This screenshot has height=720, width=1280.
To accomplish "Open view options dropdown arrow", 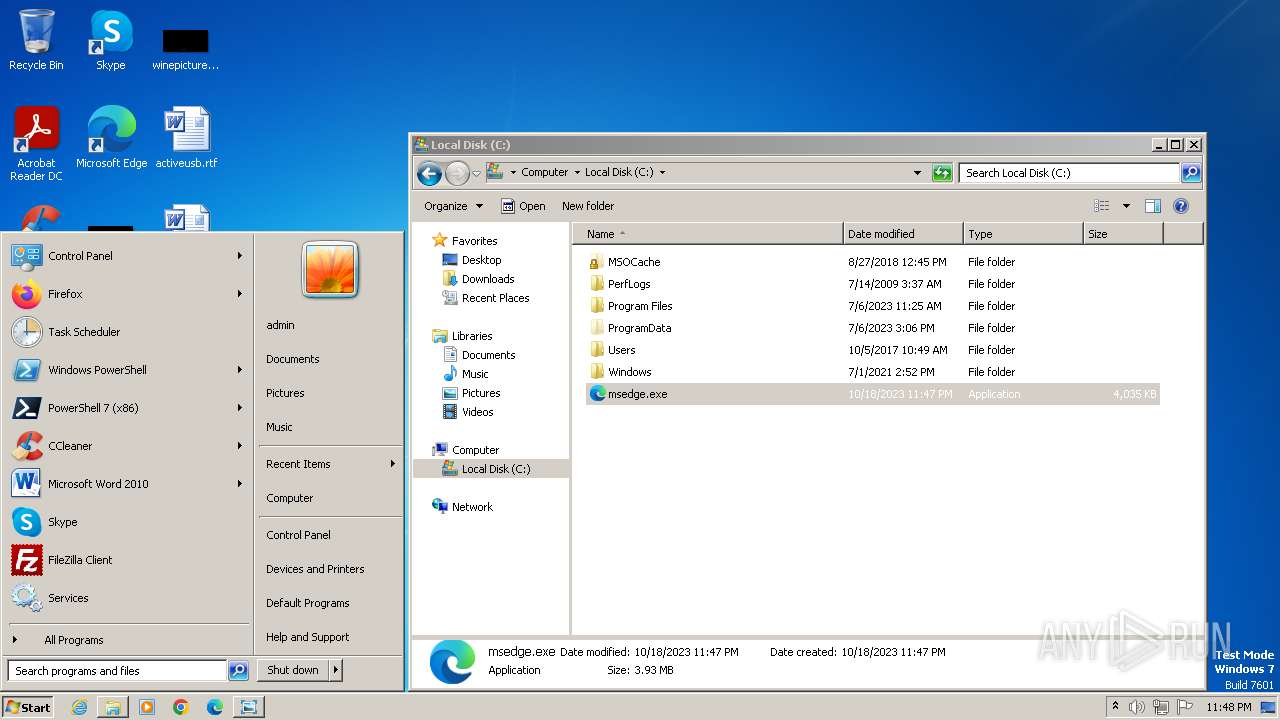I will click(x=1126, y=206).
